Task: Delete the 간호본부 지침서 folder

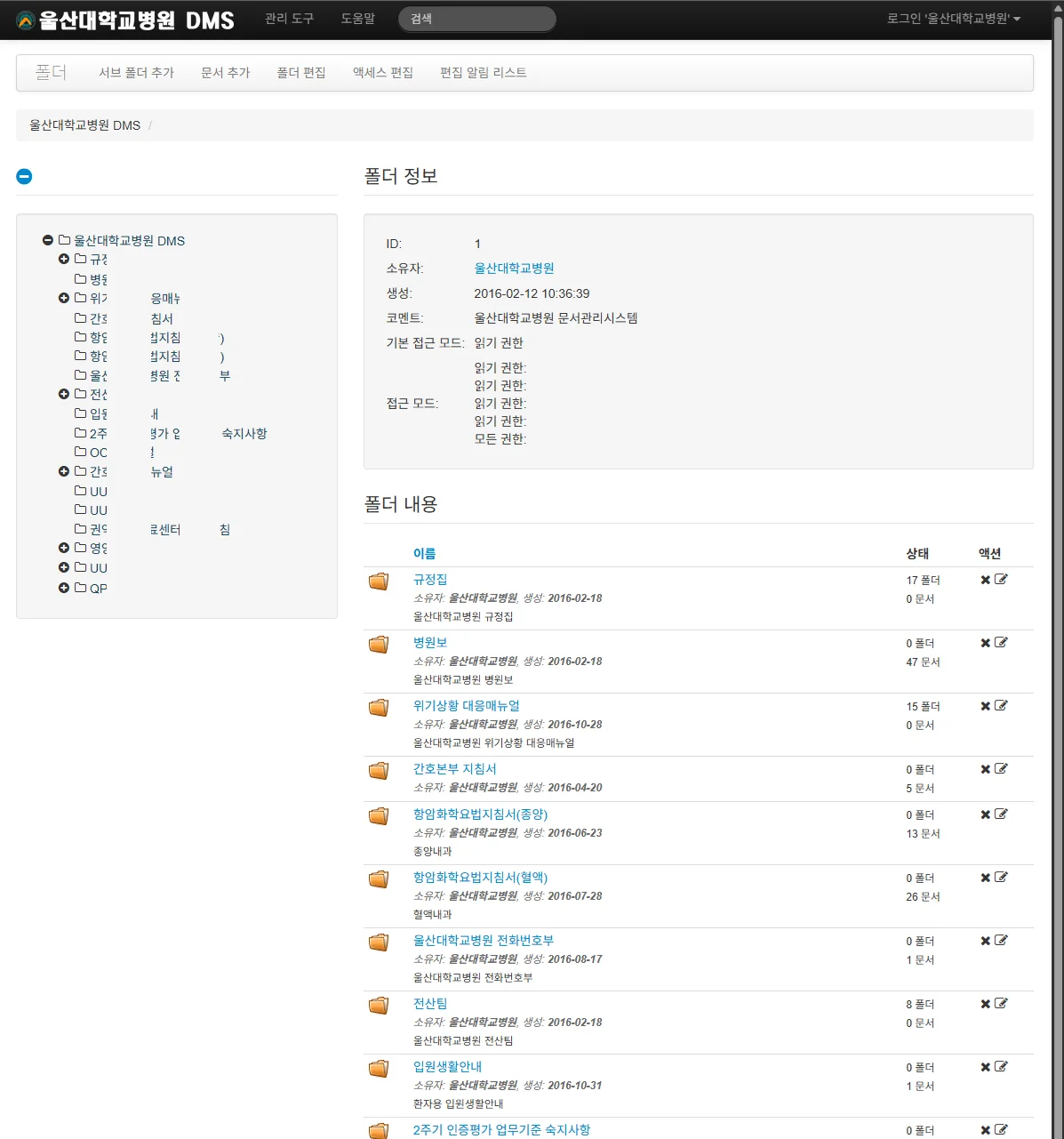Action: click(985, 769)
